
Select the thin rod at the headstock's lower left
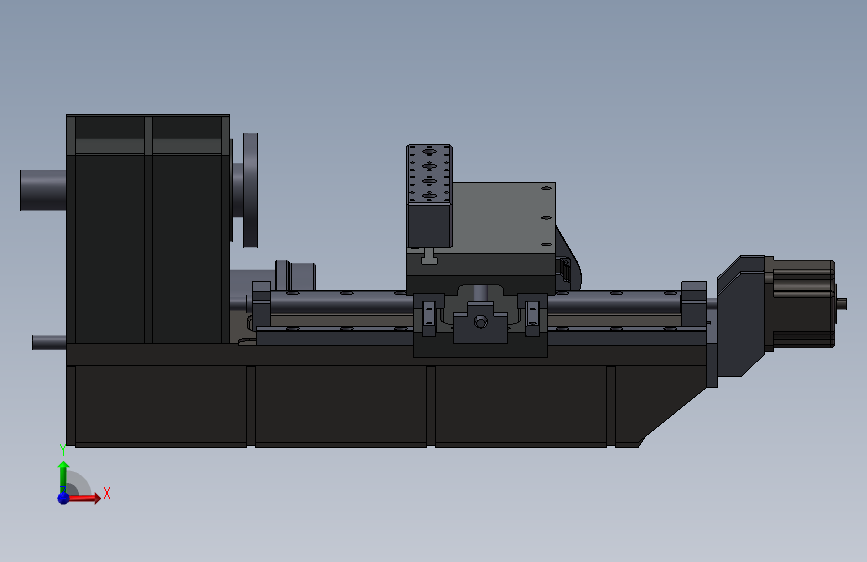49,342
